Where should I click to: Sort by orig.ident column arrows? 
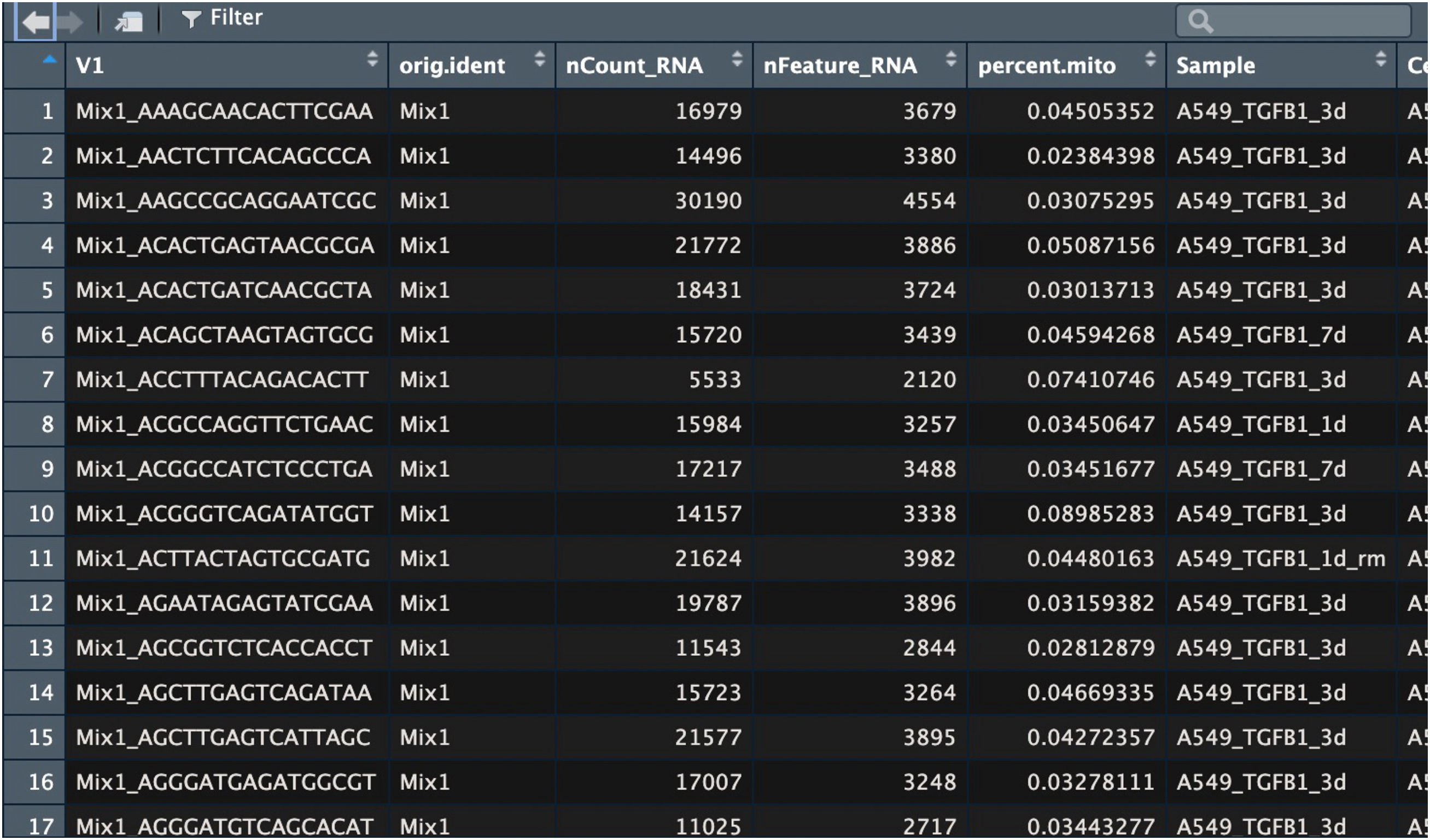pos(540,59)
